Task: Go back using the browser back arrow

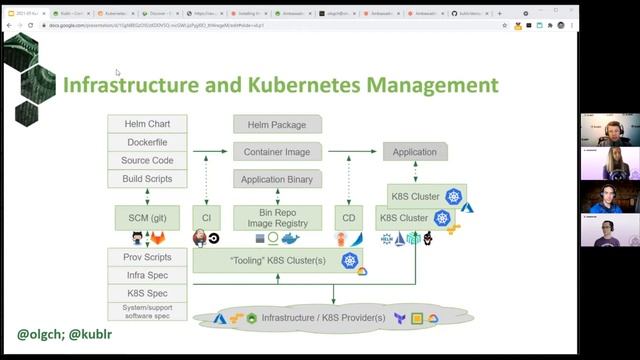Action: [9, 25]
